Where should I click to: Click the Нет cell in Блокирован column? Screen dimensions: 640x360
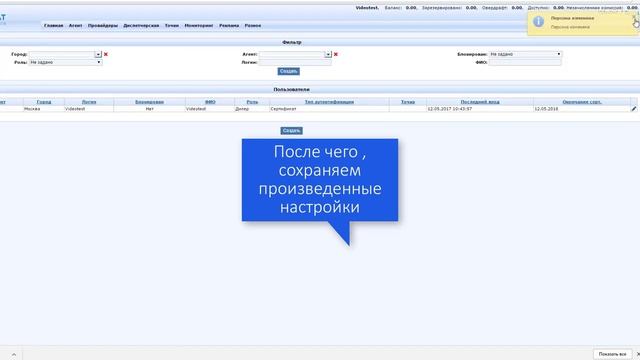tap(149, 109)
